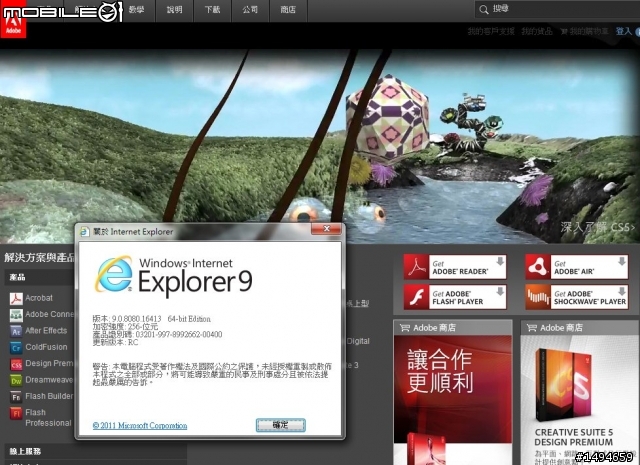Close the 關於 Internet Explorer dialog

326,229
